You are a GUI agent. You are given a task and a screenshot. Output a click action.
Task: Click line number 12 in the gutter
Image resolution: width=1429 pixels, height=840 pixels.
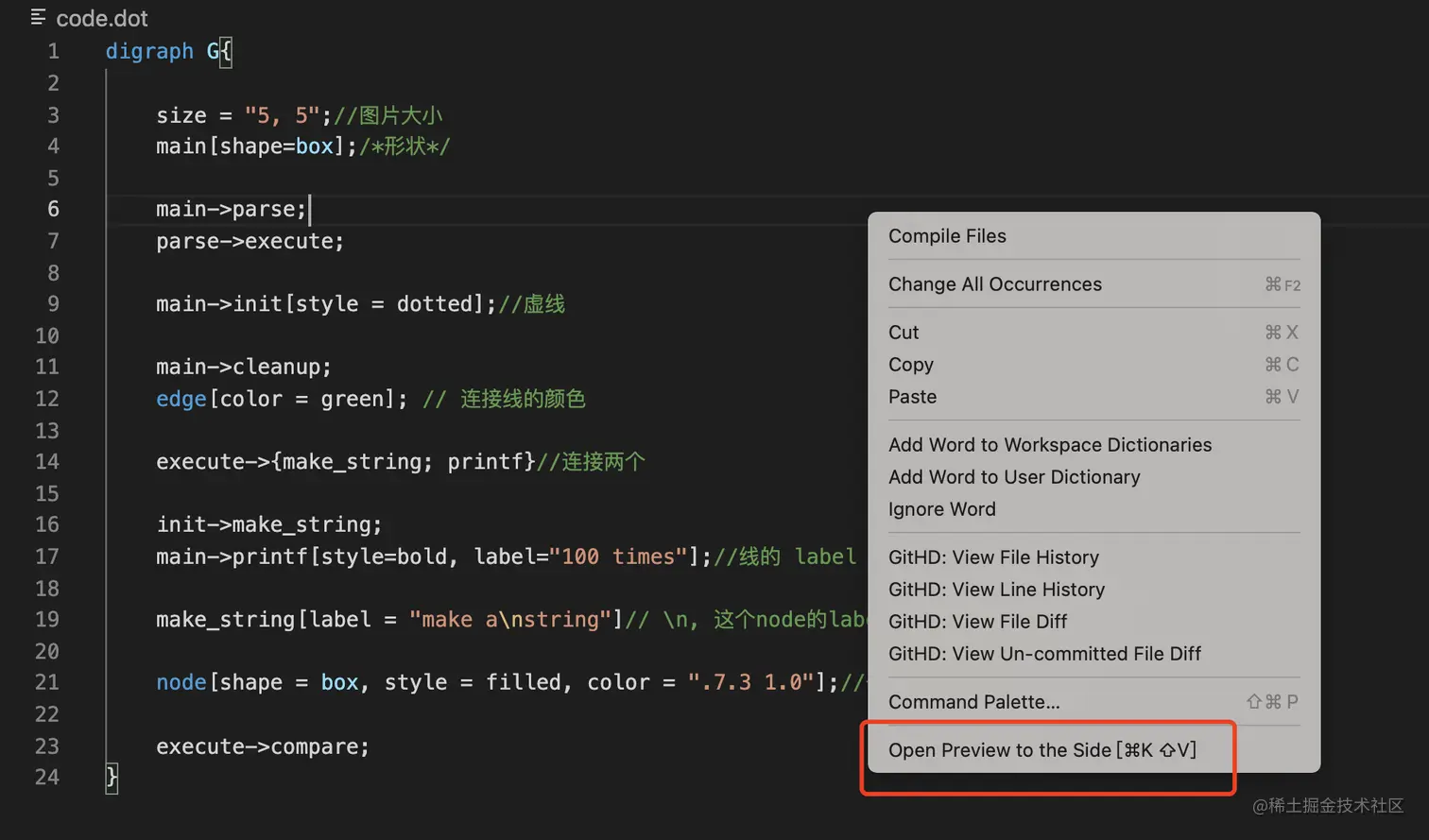click(47, 399)
